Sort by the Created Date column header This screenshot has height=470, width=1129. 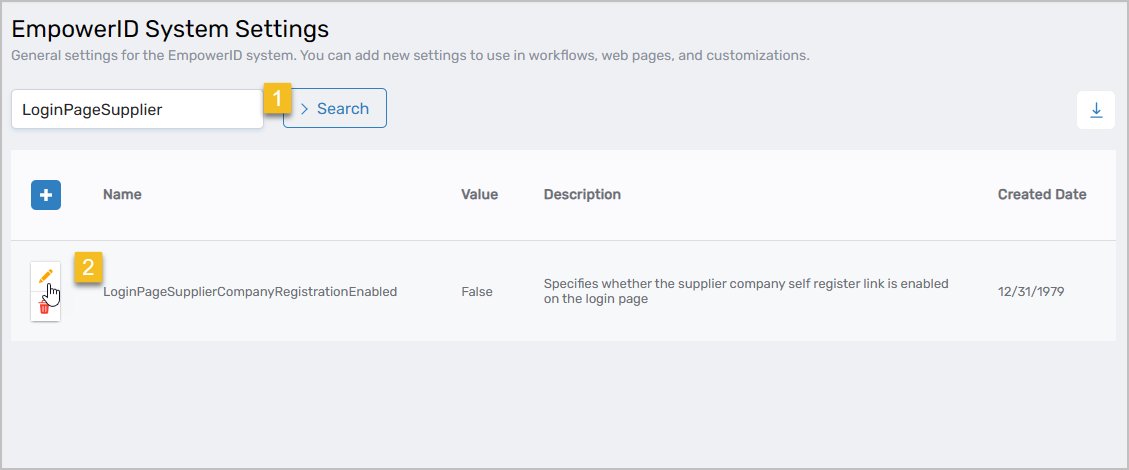(x=1041, y=195)
